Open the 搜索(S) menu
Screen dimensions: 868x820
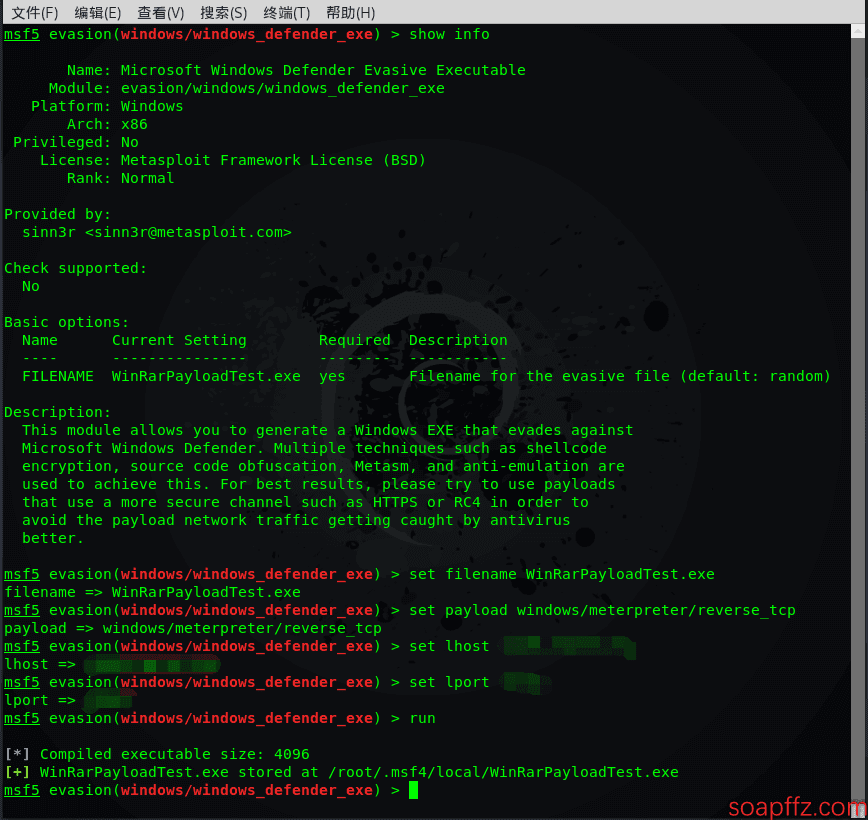point(224,12)
